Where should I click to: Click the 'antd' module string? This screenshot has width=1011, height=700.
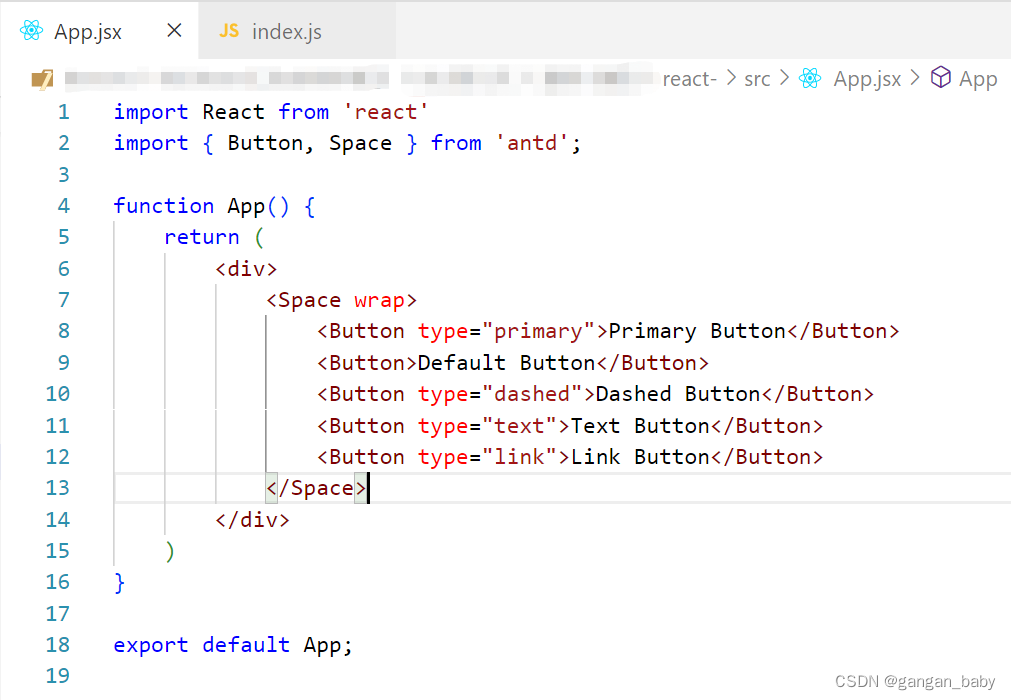(532, 142)
